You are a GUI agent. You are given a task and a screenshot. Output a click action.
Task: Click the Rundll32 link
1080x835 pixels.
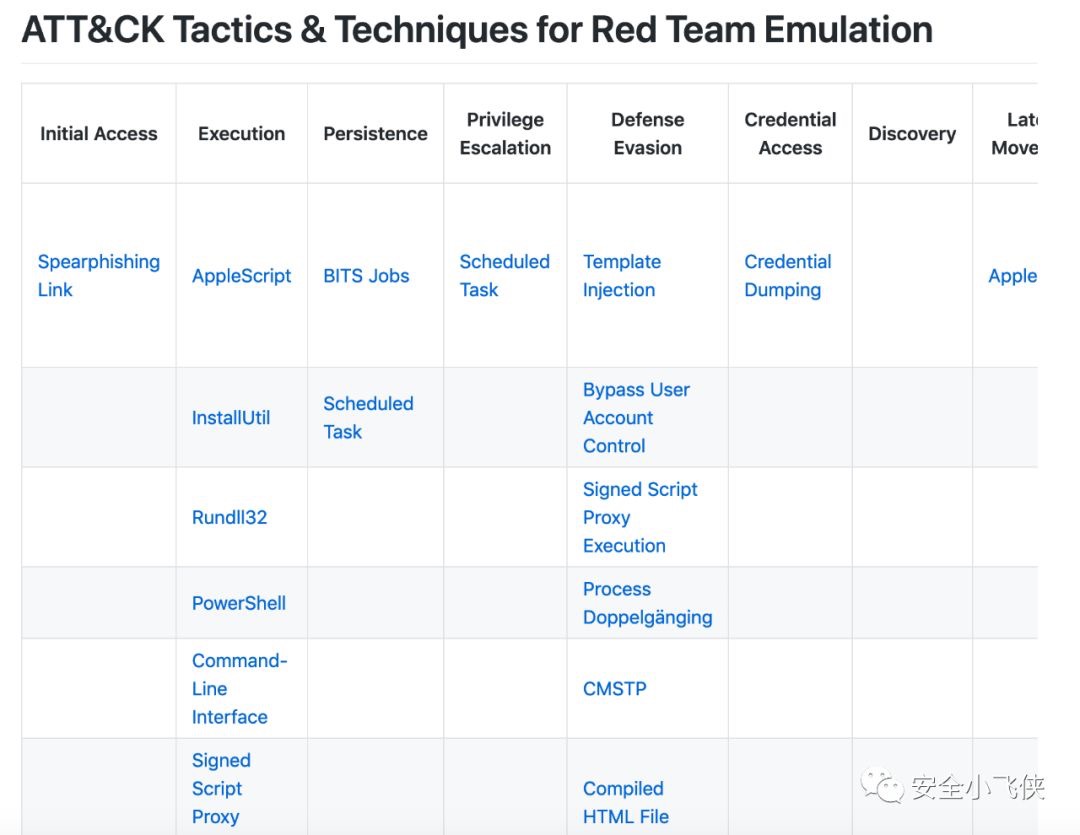[x=229, y=517]
